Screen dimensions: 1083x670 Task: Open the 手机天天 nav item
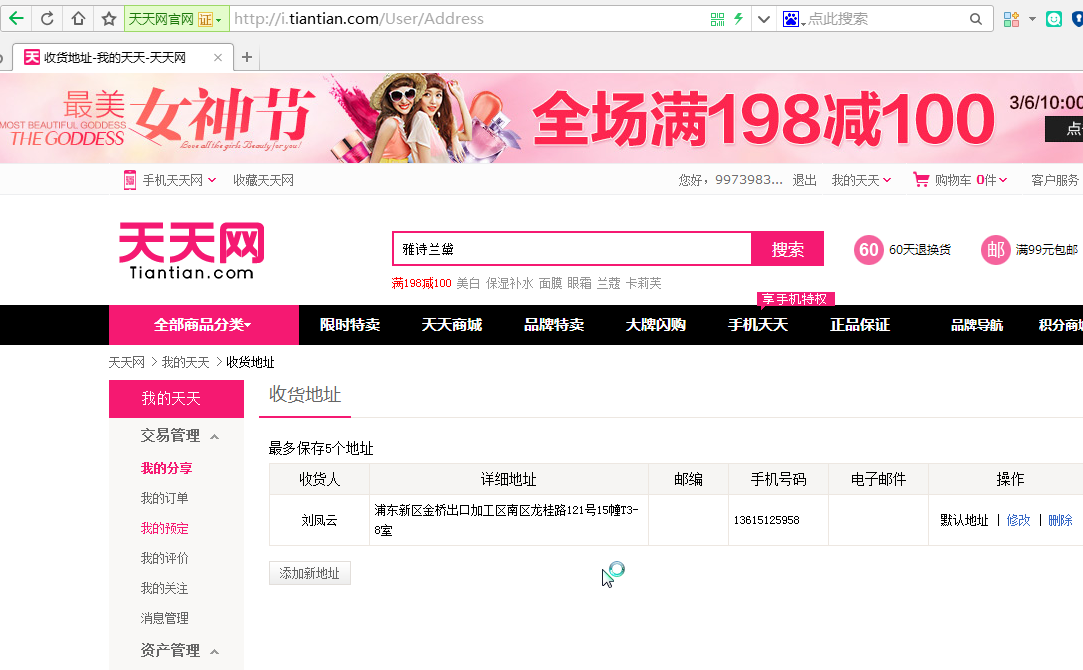point(758,325)
